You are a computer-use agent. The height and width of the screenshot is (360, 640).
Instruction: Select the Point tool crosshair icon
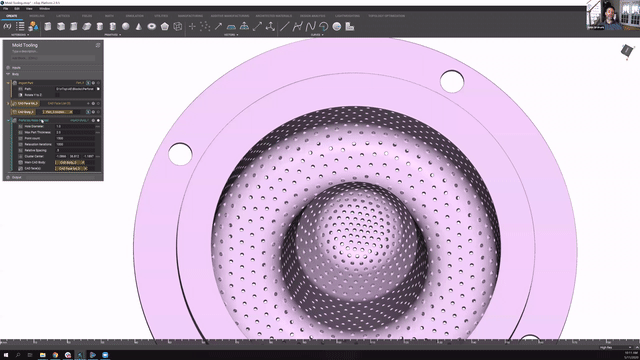tap(192, 27)
